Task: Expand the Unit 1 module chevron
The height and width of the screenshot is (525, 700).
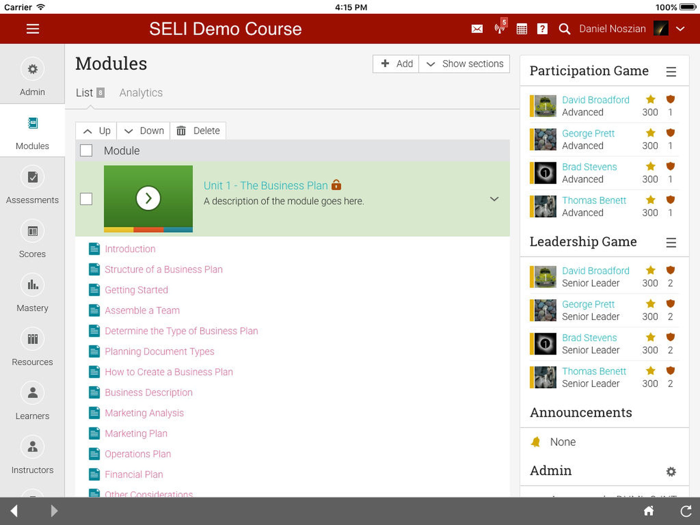Action: click(494, 199)
